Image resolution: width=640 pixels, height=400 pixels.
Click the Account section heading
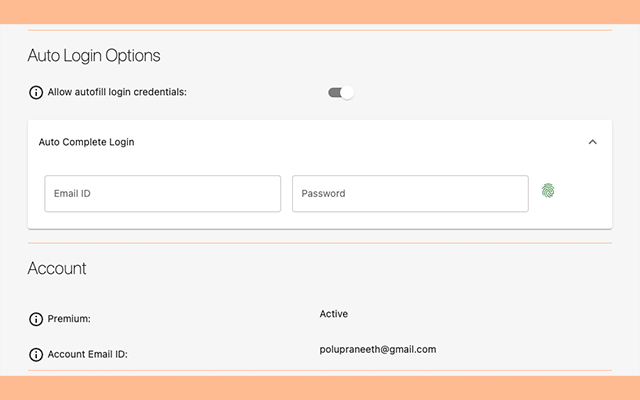57,268
